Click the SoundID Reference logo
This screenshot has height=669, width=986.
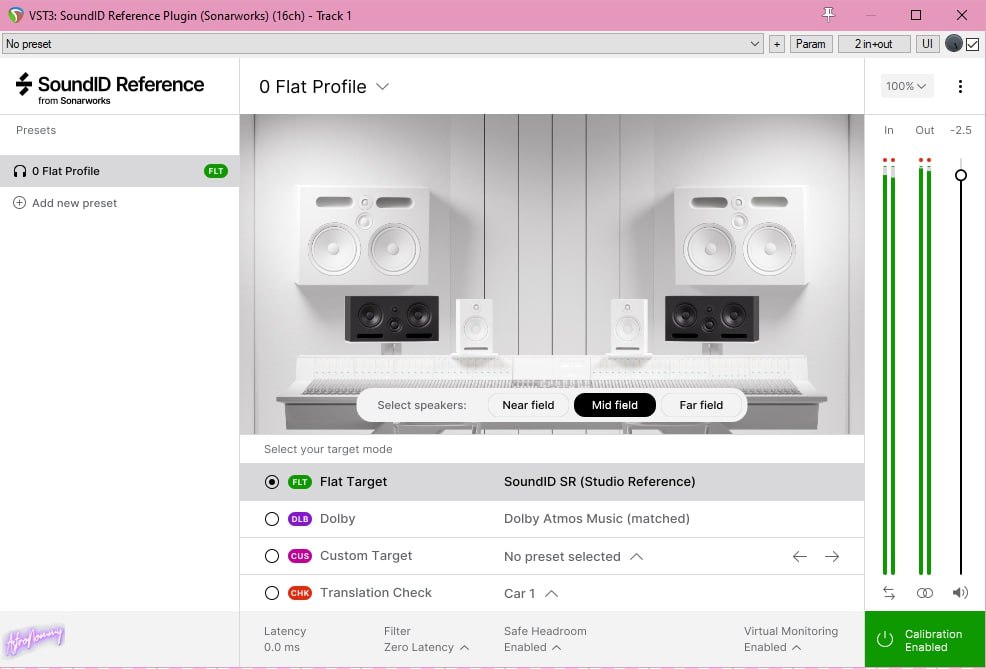point(110,89)
